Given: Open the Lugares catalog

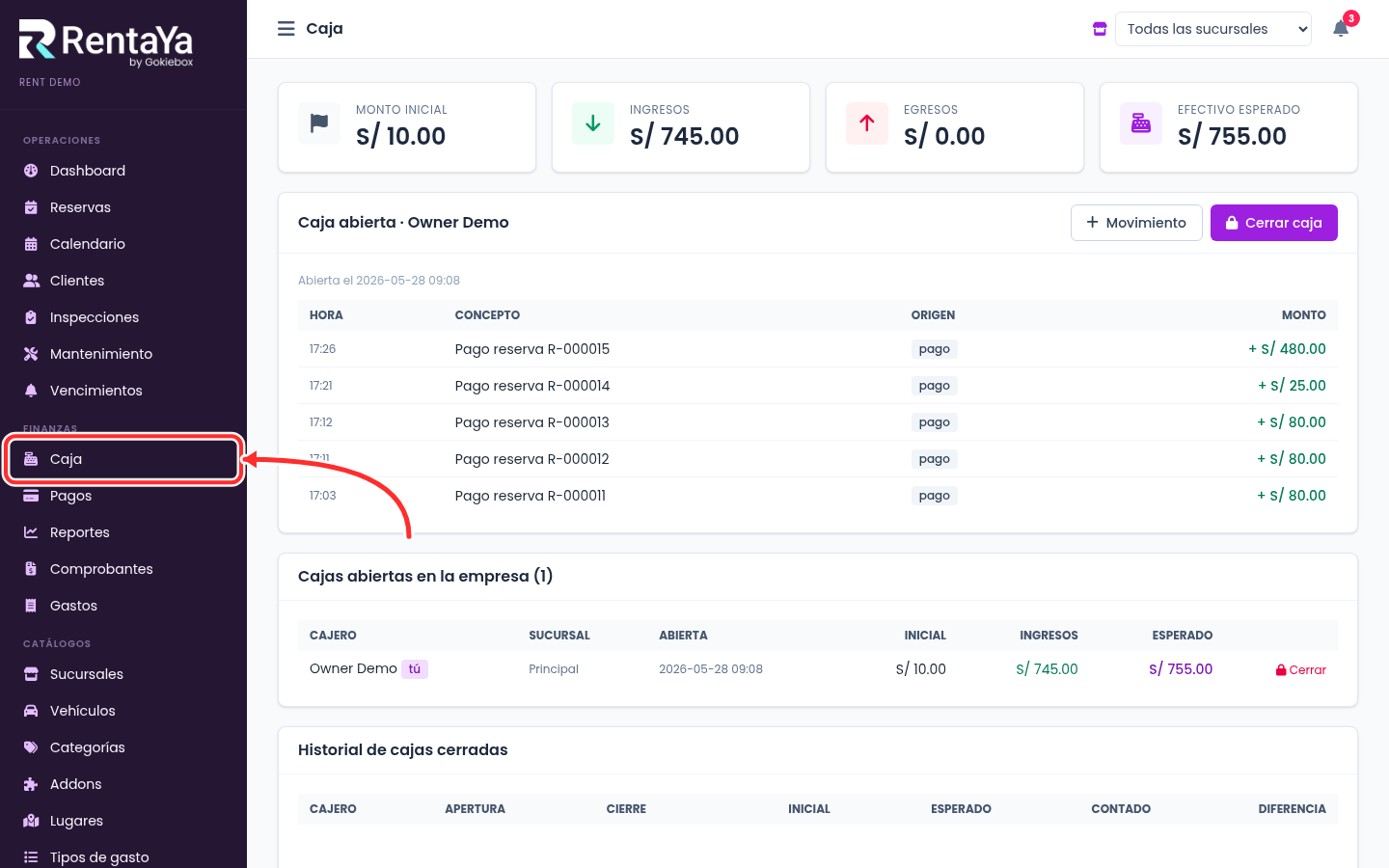Looking at the screenshot, I should point(123,821).
